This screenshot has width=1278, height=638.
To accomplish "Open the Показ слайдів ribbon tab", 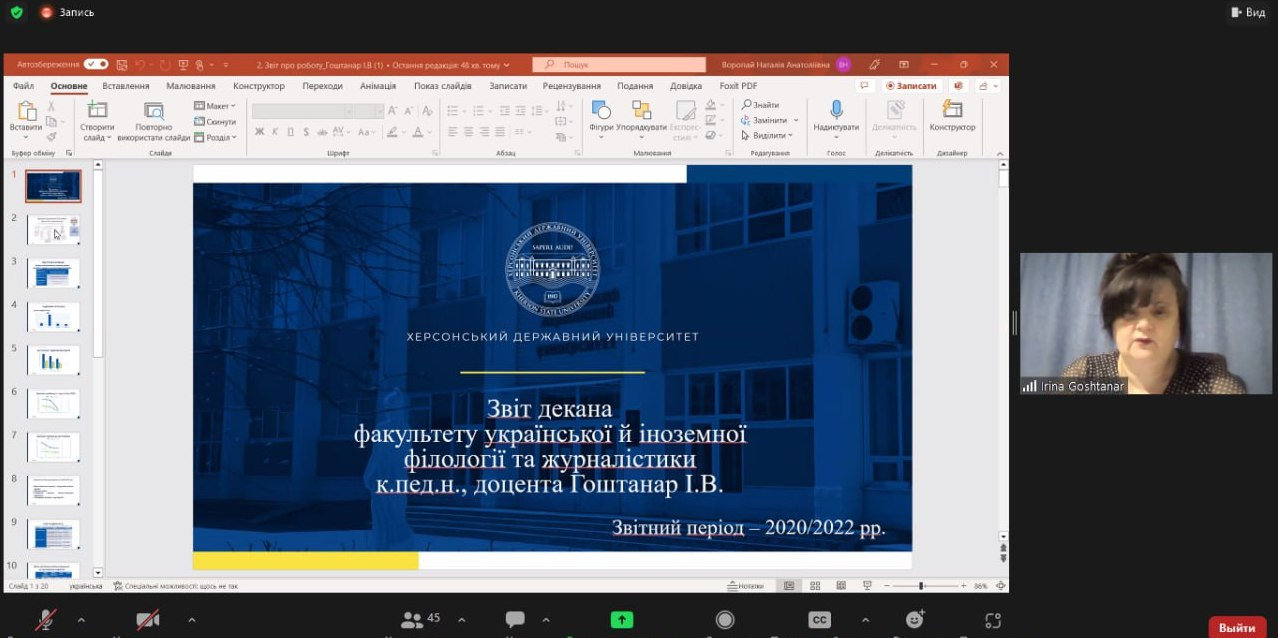I will (x=443, y=86).
